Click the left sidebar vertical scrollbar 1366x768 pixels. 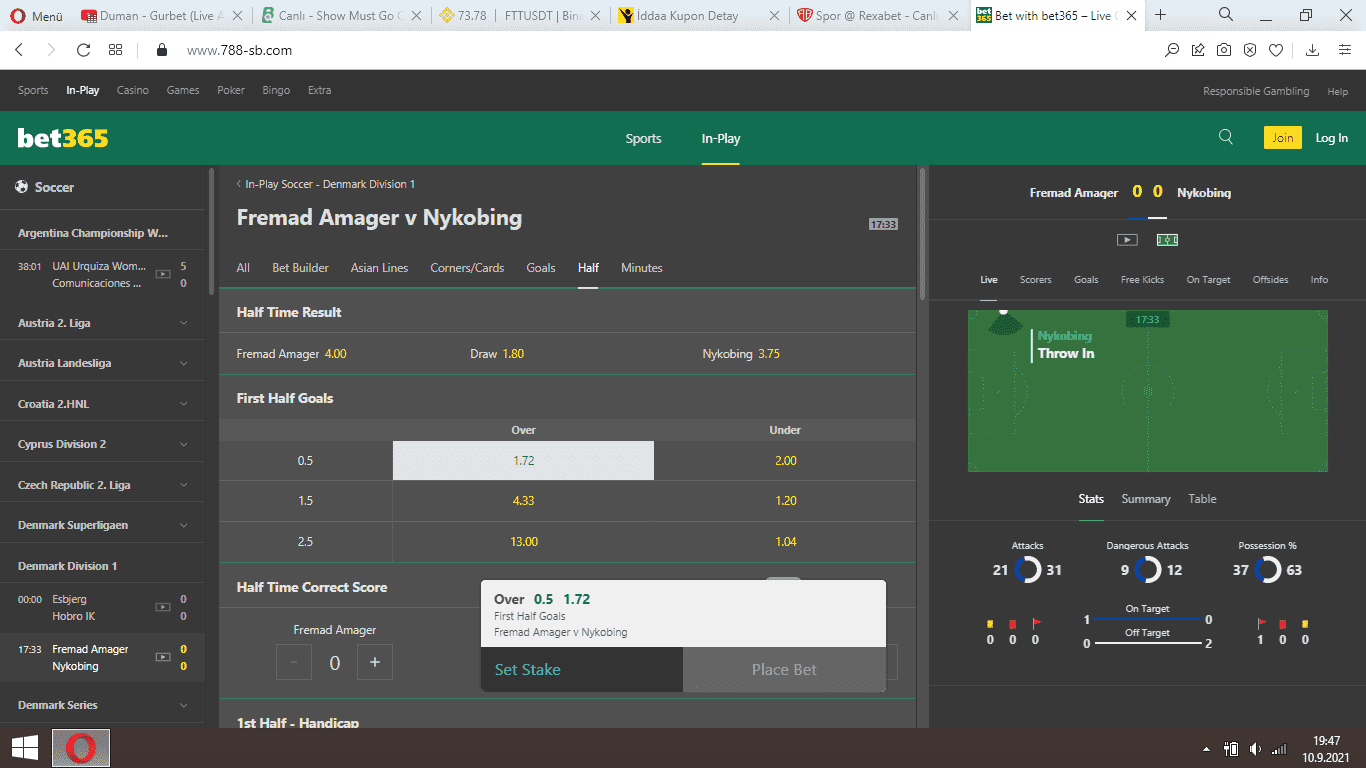click(x=211, y=232)
